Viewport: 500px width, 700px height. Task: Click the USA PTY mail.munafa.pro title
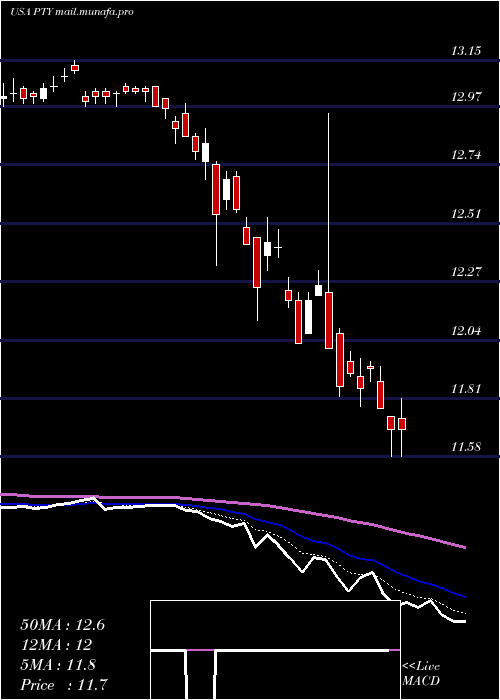coord(71,12)
